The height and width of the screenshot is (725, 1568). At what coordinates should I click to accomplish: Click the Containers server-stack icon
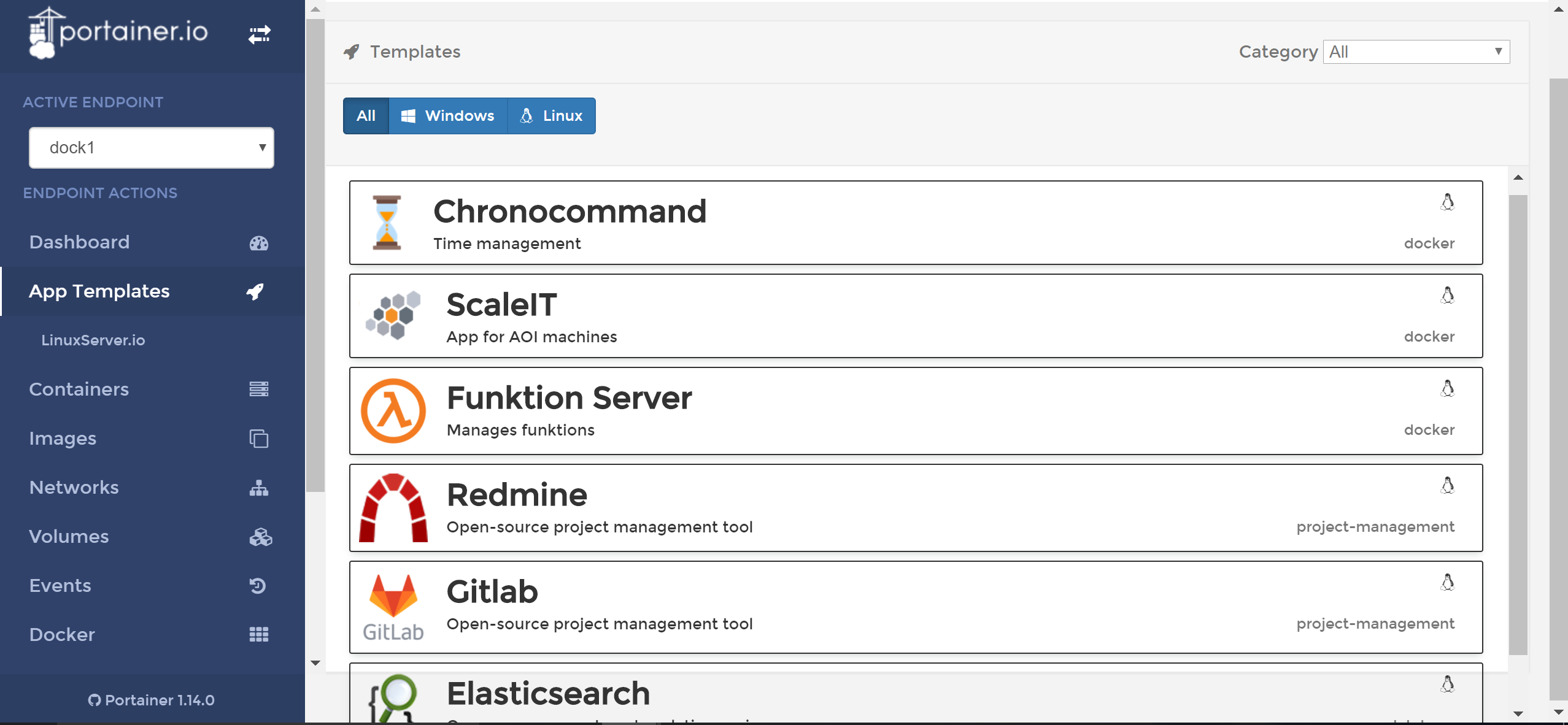258,389
